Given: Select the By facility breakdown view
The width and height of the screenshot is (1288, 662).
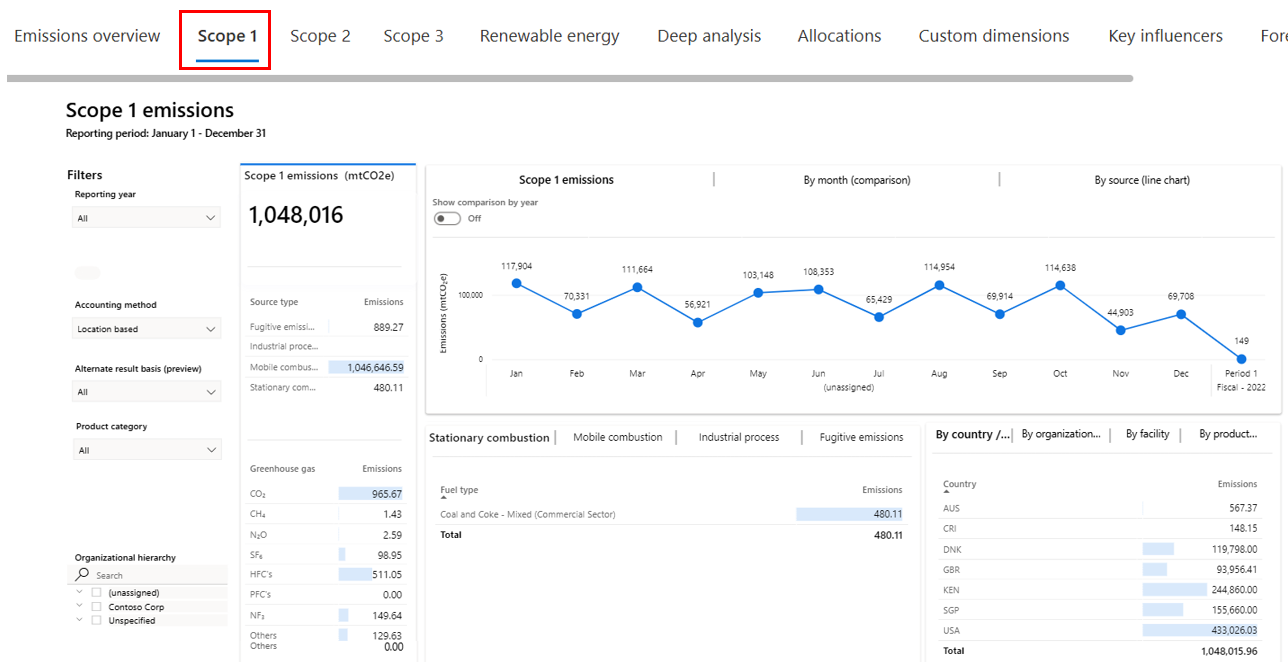Looking at the screenshot, I should [x=1147, y=434].
